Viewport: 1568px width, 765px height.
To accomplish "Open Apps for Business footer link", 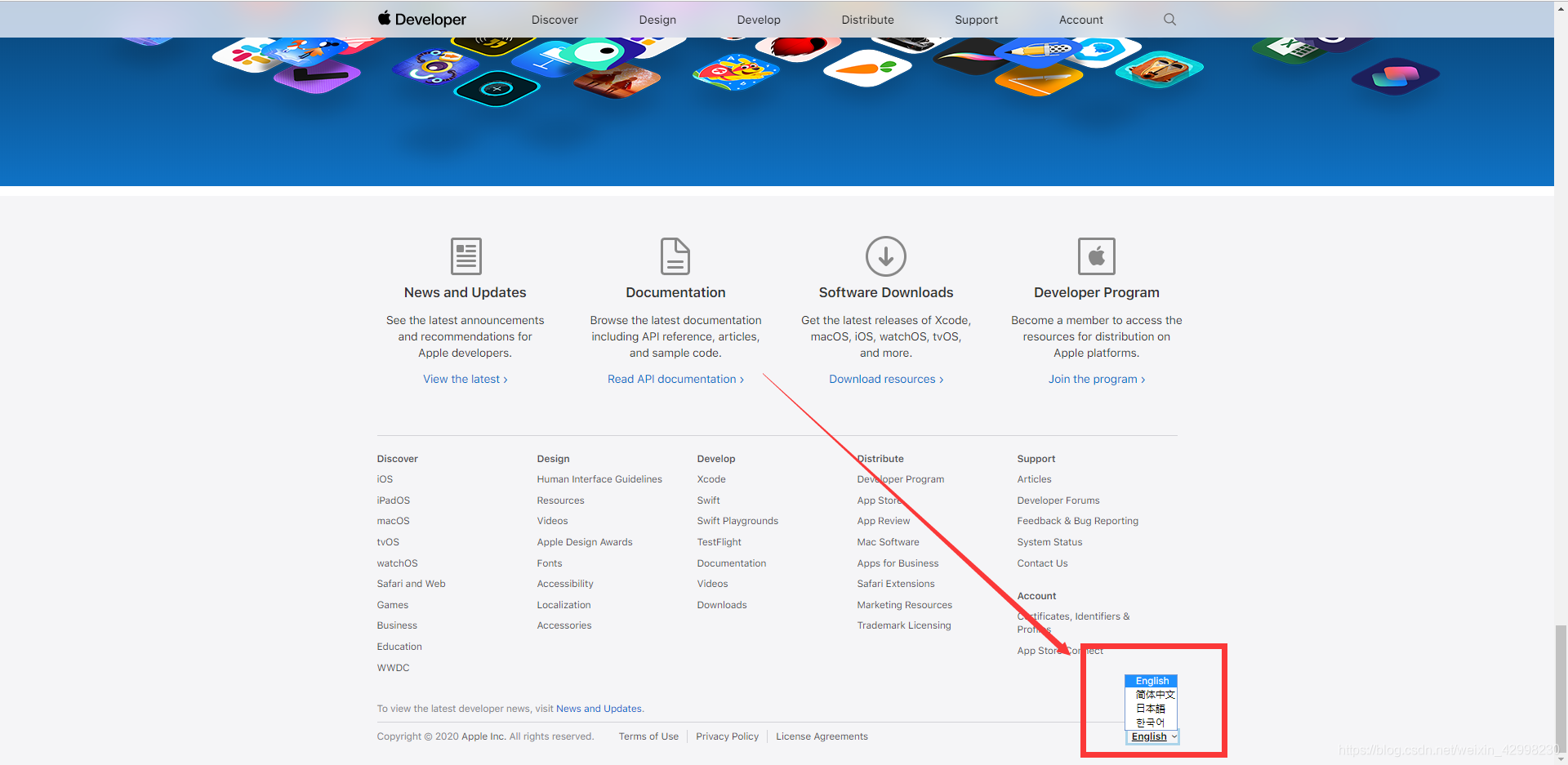I will 898,563.
